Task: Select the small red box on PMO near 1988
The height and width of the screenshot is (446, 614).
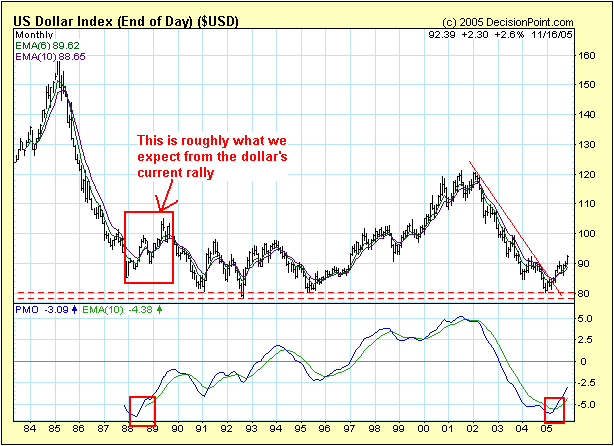Action: [142, 409]
